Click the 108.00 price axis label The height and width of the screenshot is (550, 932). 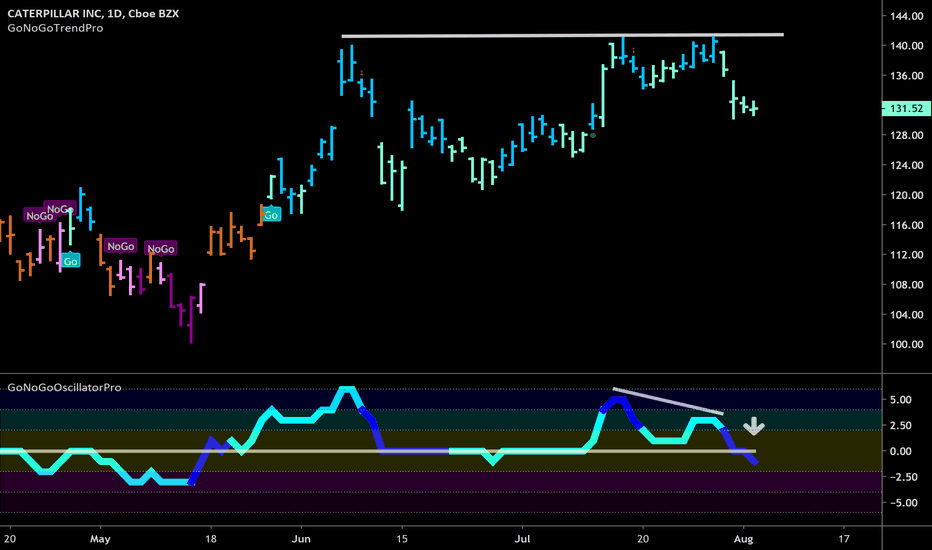pyautogui.click(x=906, y=284)
